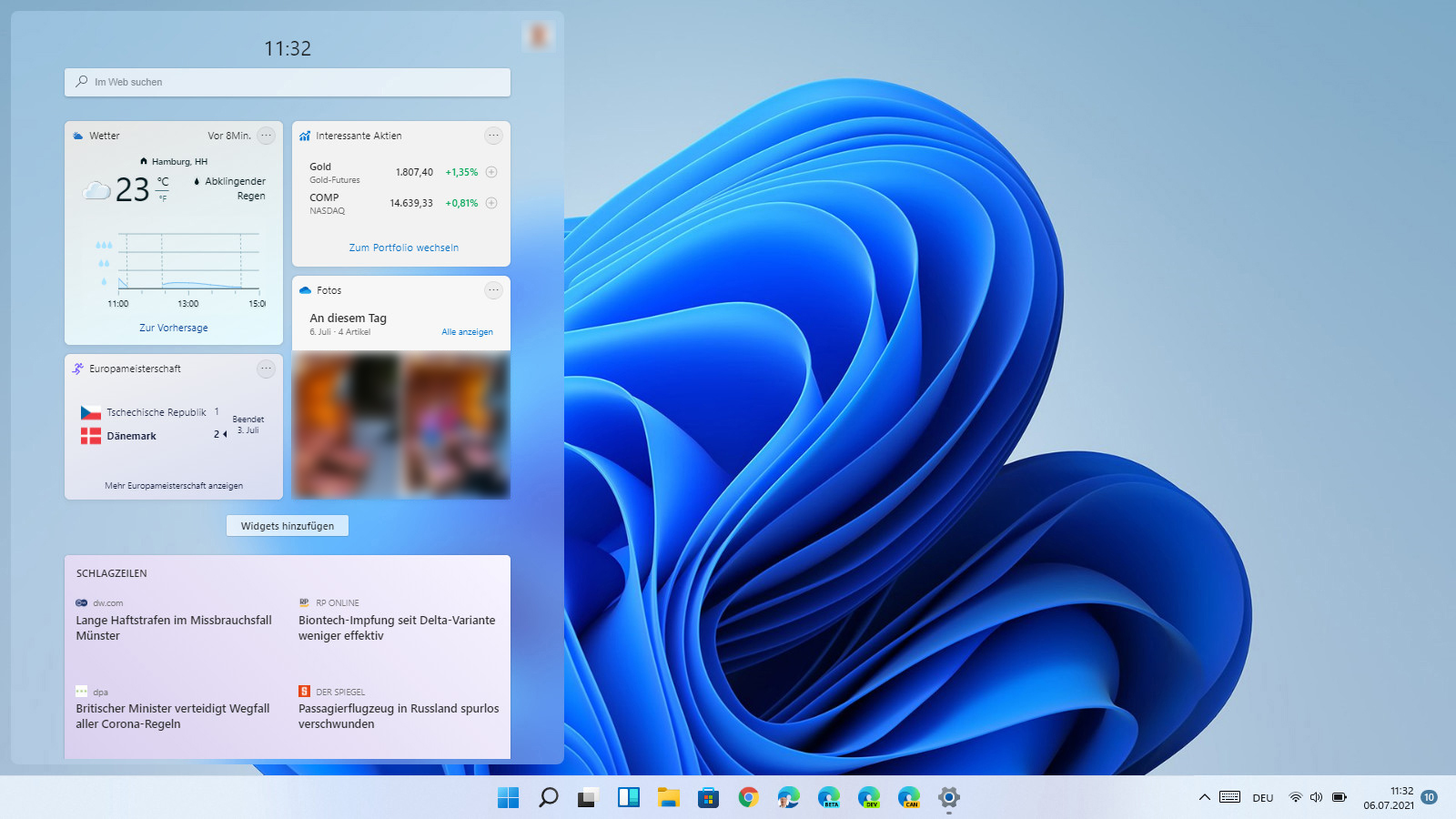Image resolution: width=1456 pixels, height=819 pixels.
Task: Open Interessante Aktien widget options menu
Action: [493, 136]
